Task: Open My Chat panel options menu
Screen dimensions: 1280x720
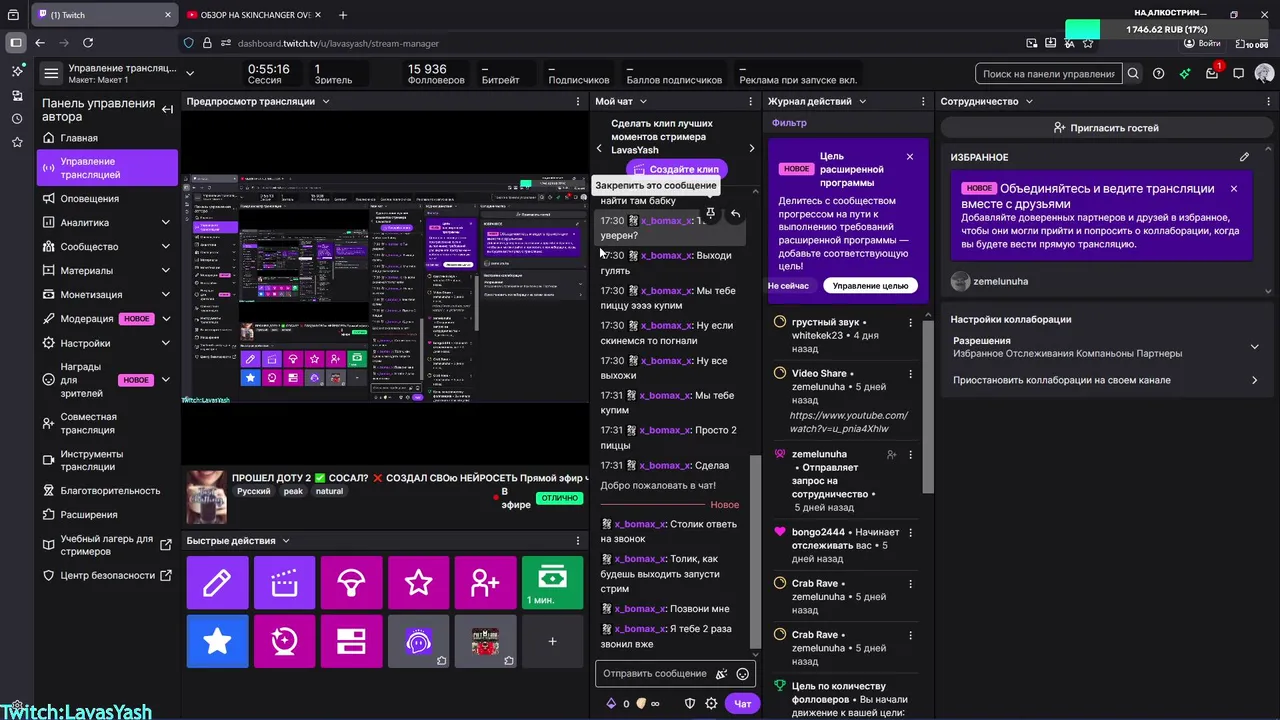Action: pyautogui.click(x=751, y=101)
